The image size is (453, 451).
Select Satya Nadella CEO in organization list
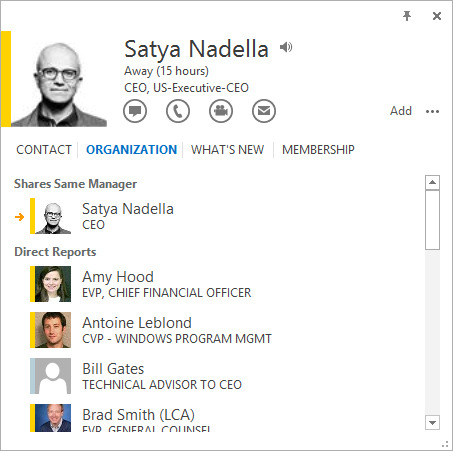click(x=213, y=216)
